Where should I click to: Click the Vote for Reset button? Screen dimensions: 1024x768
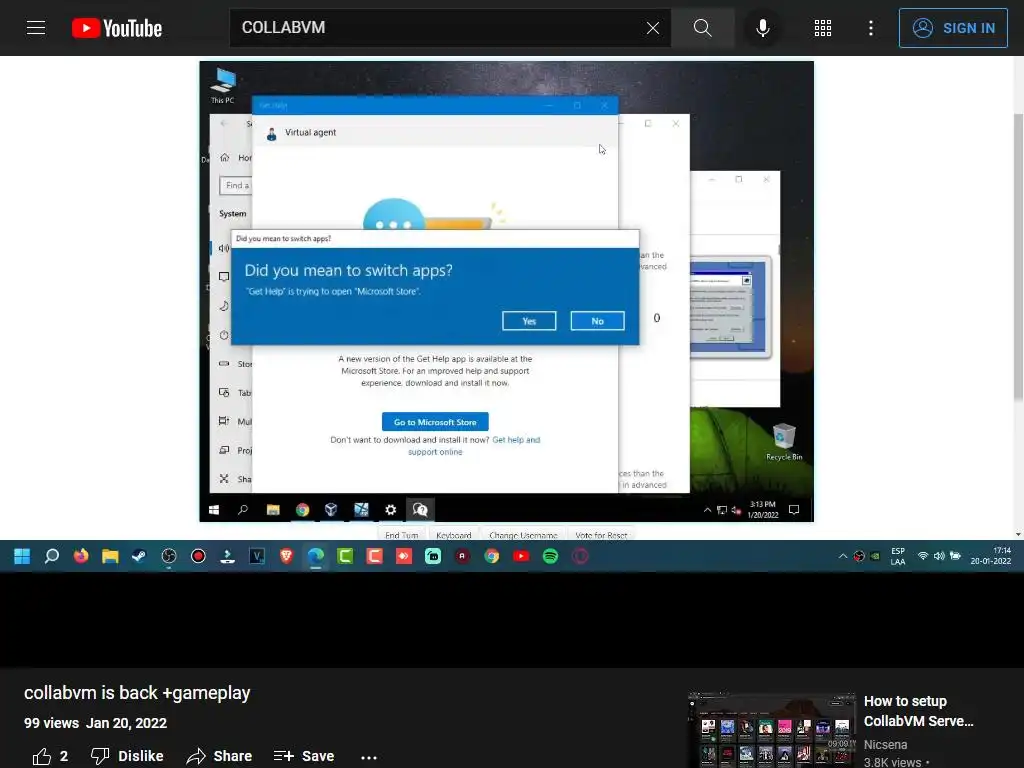tap(601, 534)
